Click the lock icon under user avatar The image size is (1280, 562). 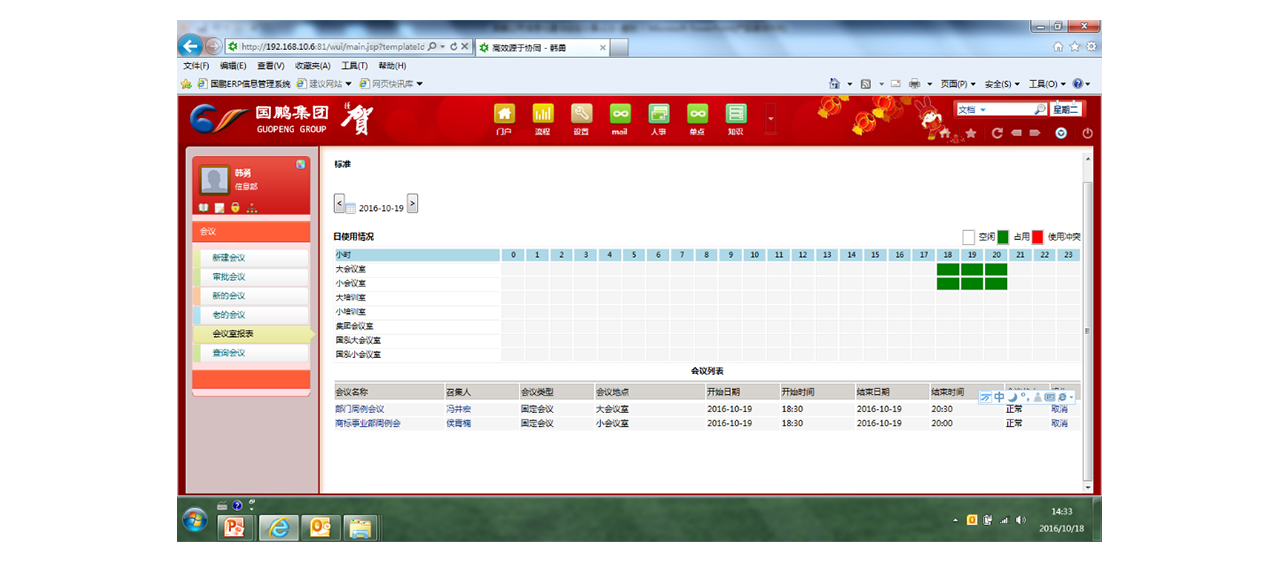click(x=235, y=208)
